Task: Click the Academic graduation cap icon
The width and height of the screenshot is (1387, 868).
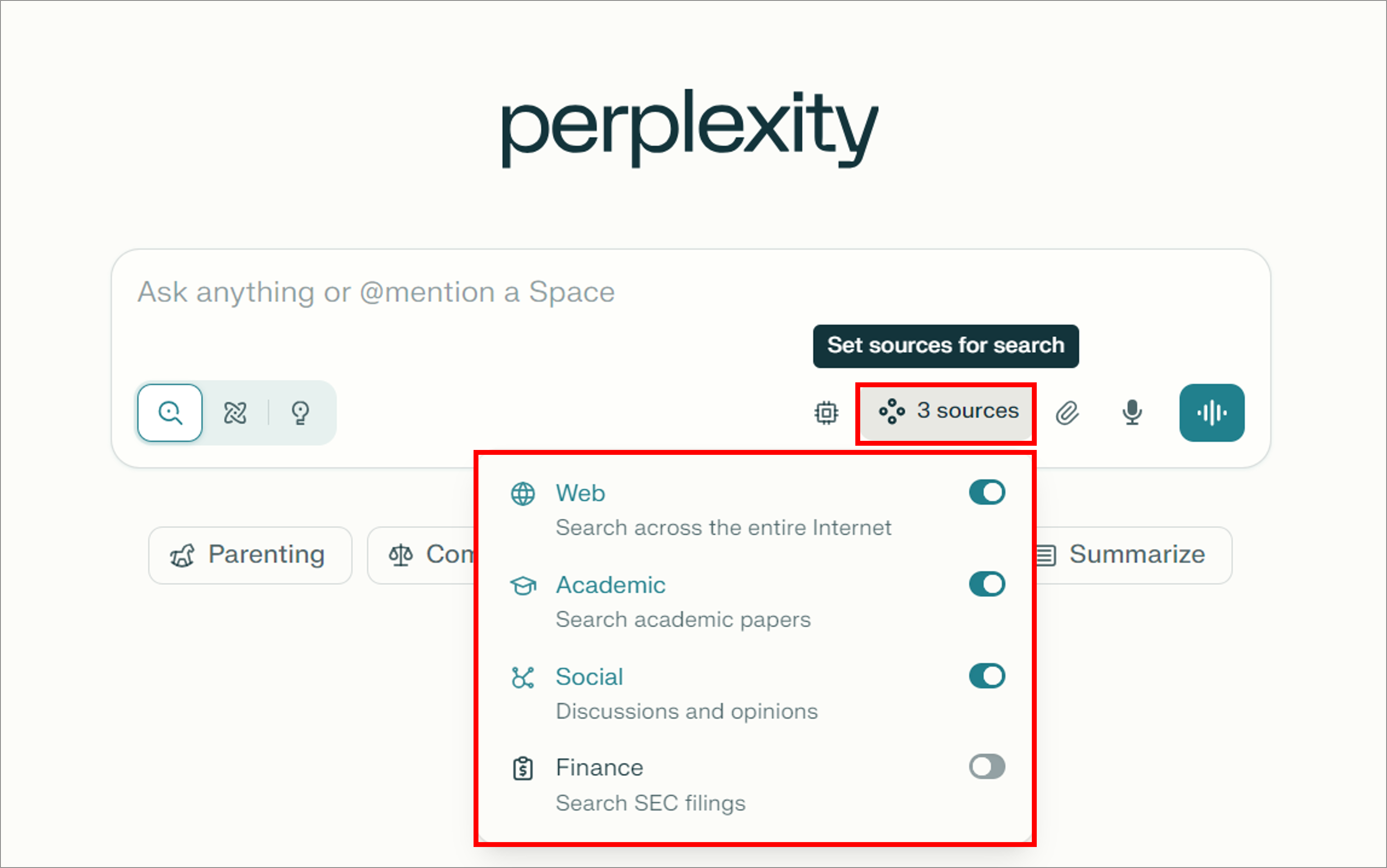Action: tap(523, 585)
